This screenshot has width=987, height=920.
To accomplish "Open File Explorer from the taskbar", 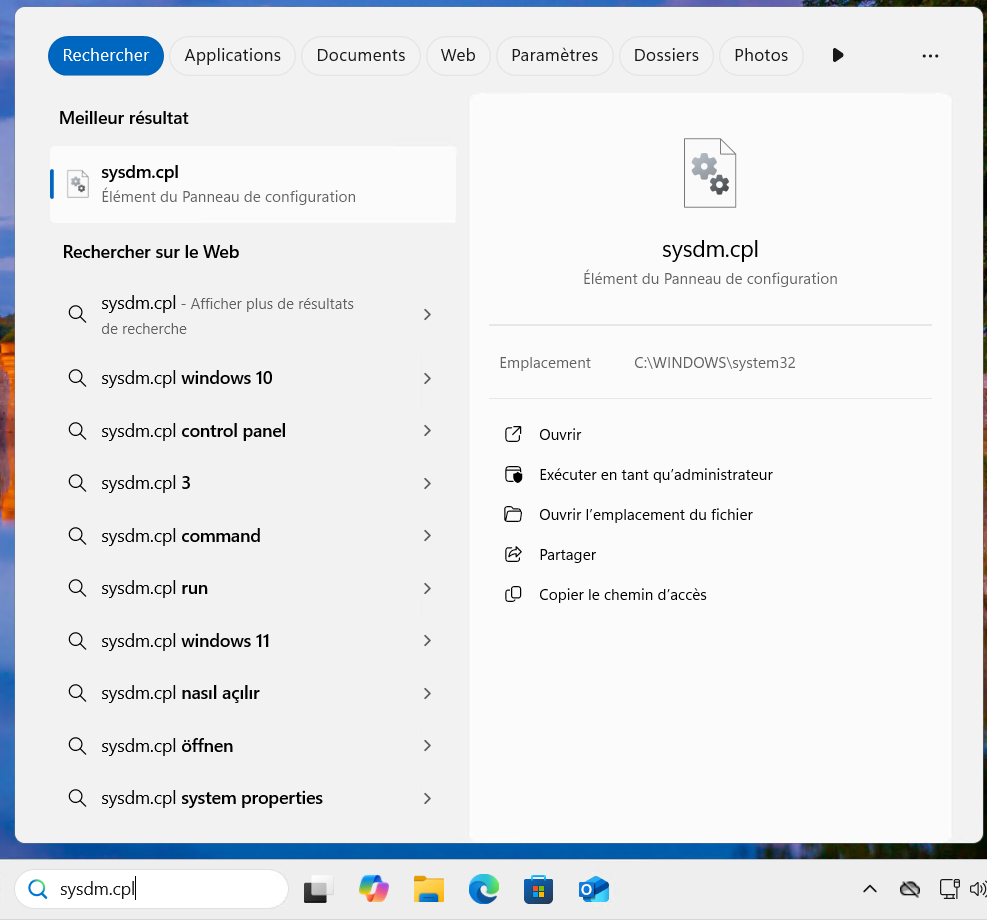I will [429, 889].
